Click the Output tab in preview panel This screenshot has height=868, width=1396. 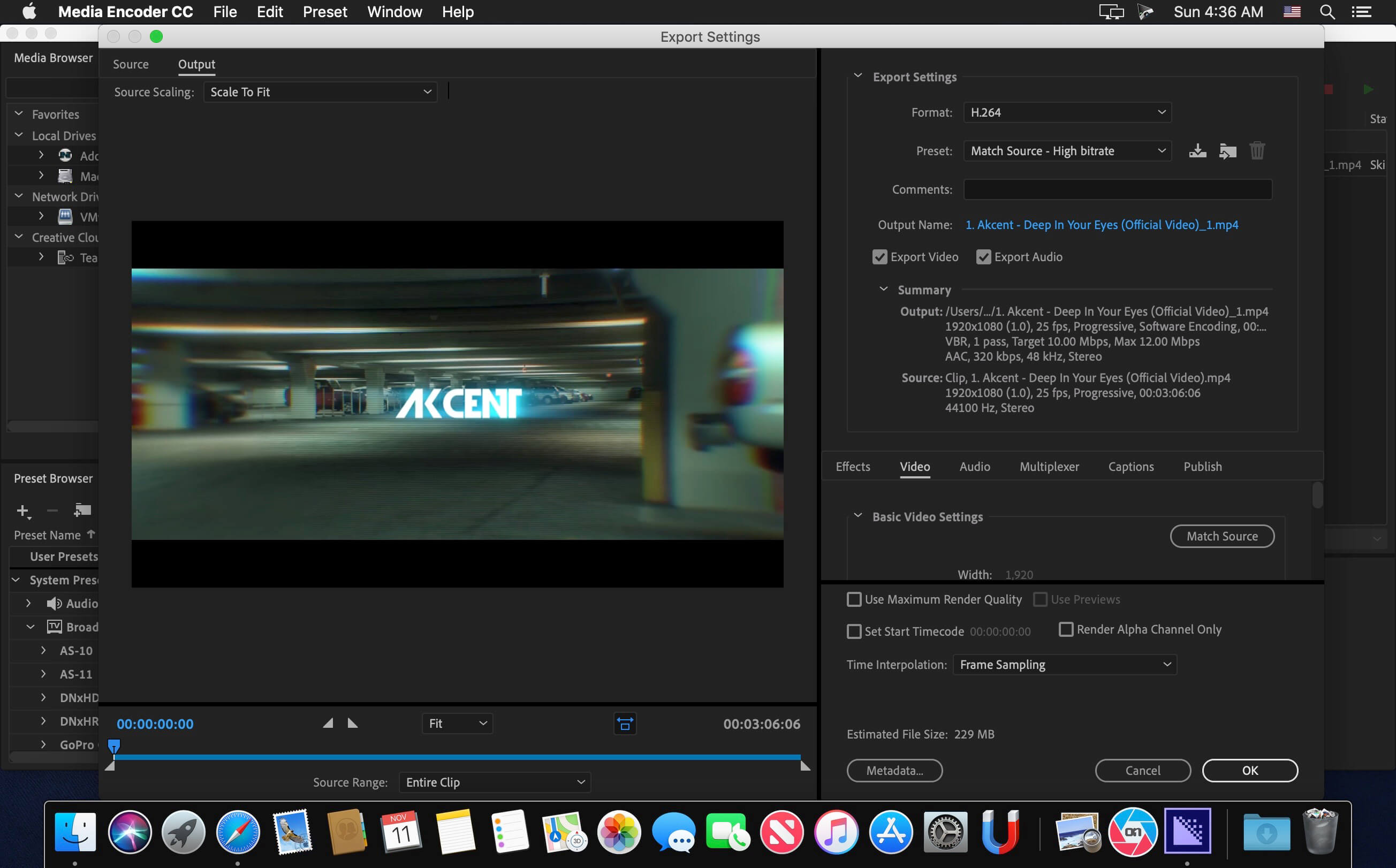point(196,63)
